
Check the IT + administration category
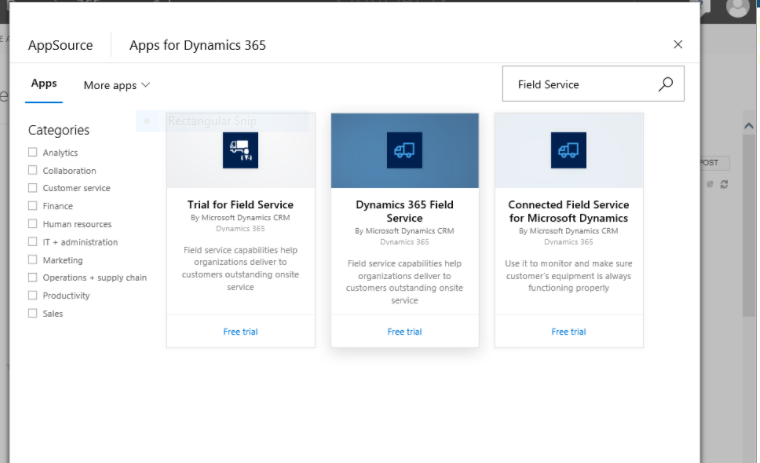coord(32,241)
